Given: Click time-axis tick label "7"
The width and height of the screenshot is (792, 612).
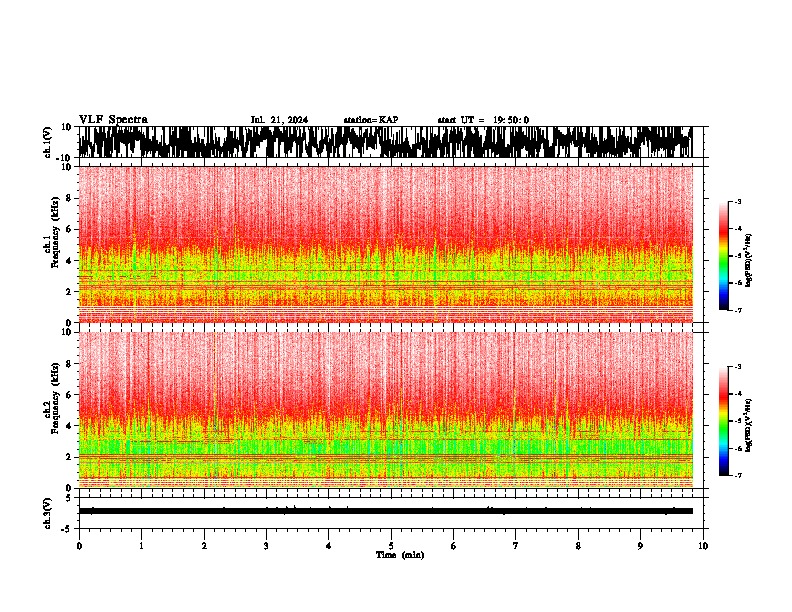Looking at the screenshot, I should click(x=516, y=546).
